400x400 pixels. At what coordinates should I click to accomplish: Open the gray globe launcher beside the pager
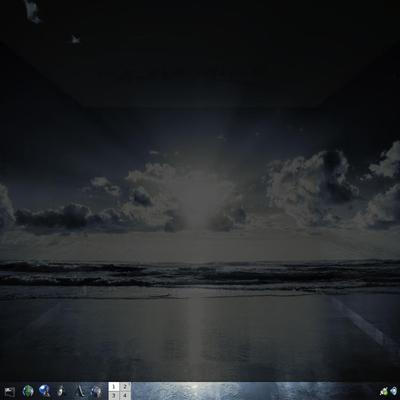[x=96, y=391]
